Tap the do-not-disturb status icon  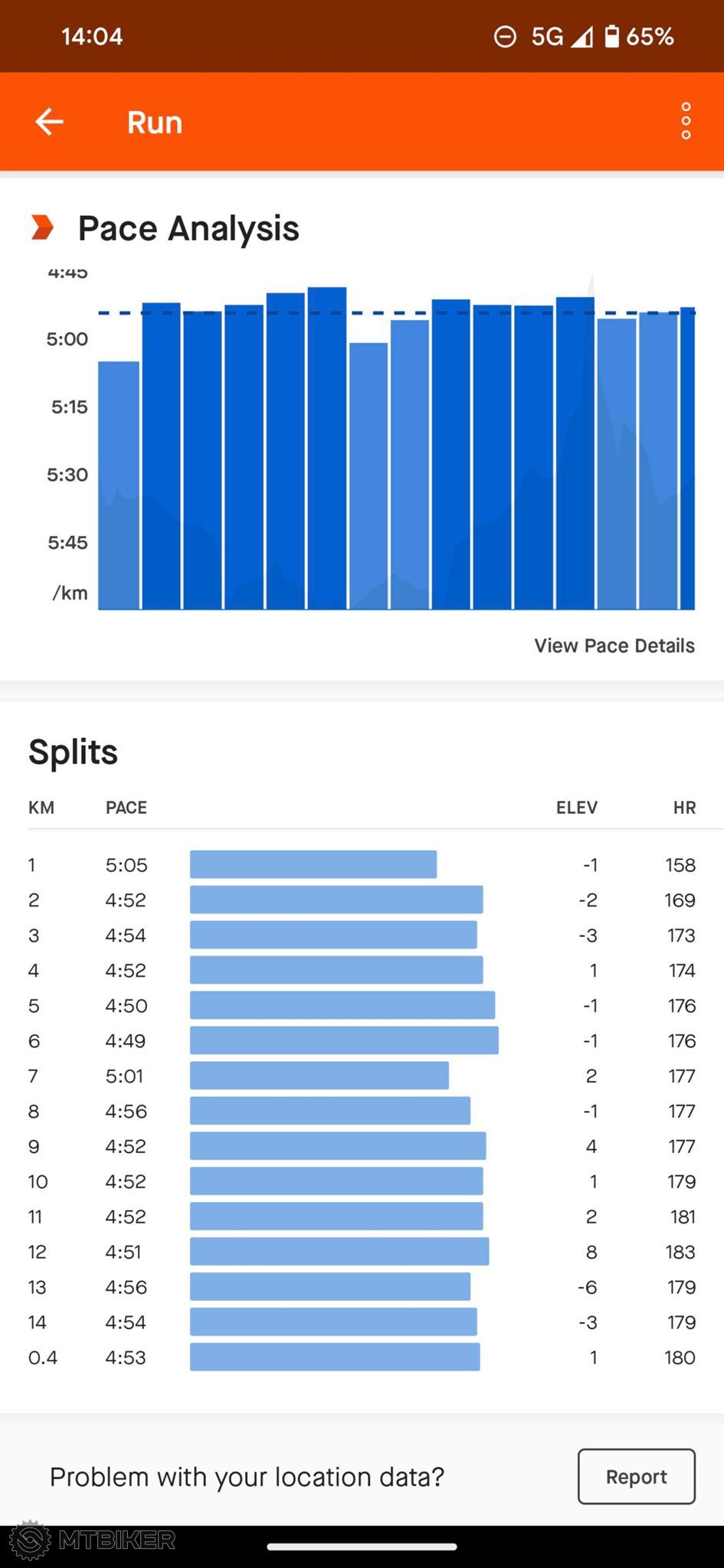(505, 36)
